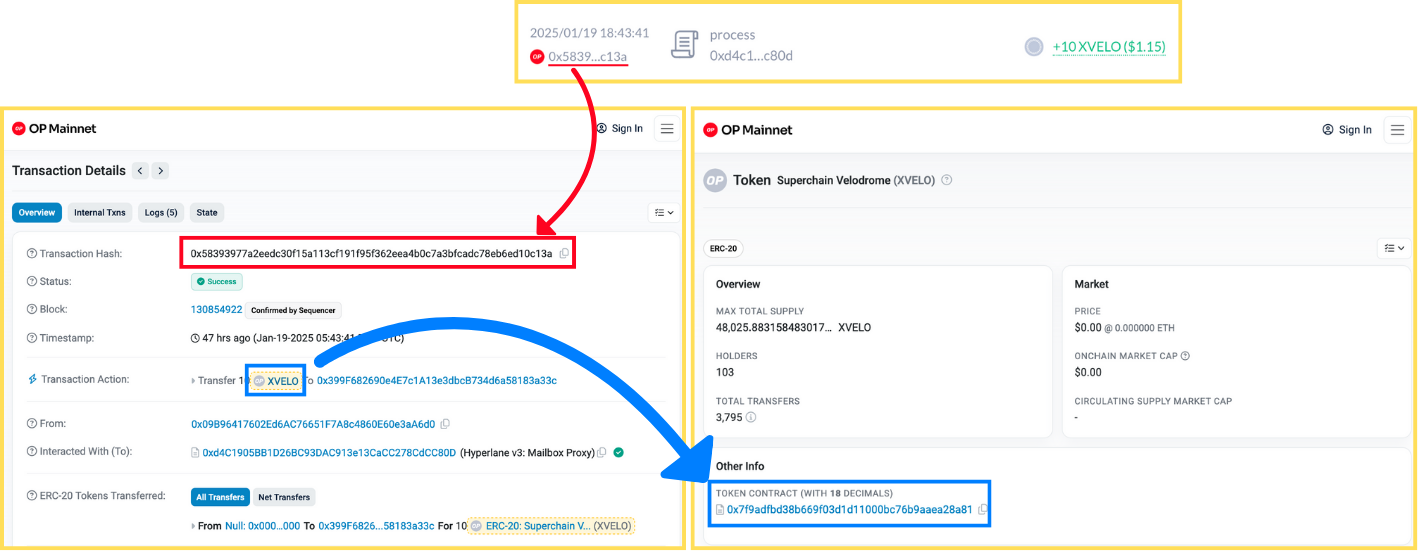Screen dimensions: 1418x551
Task: Open block 130854922 link
Action: click(216, 310)
